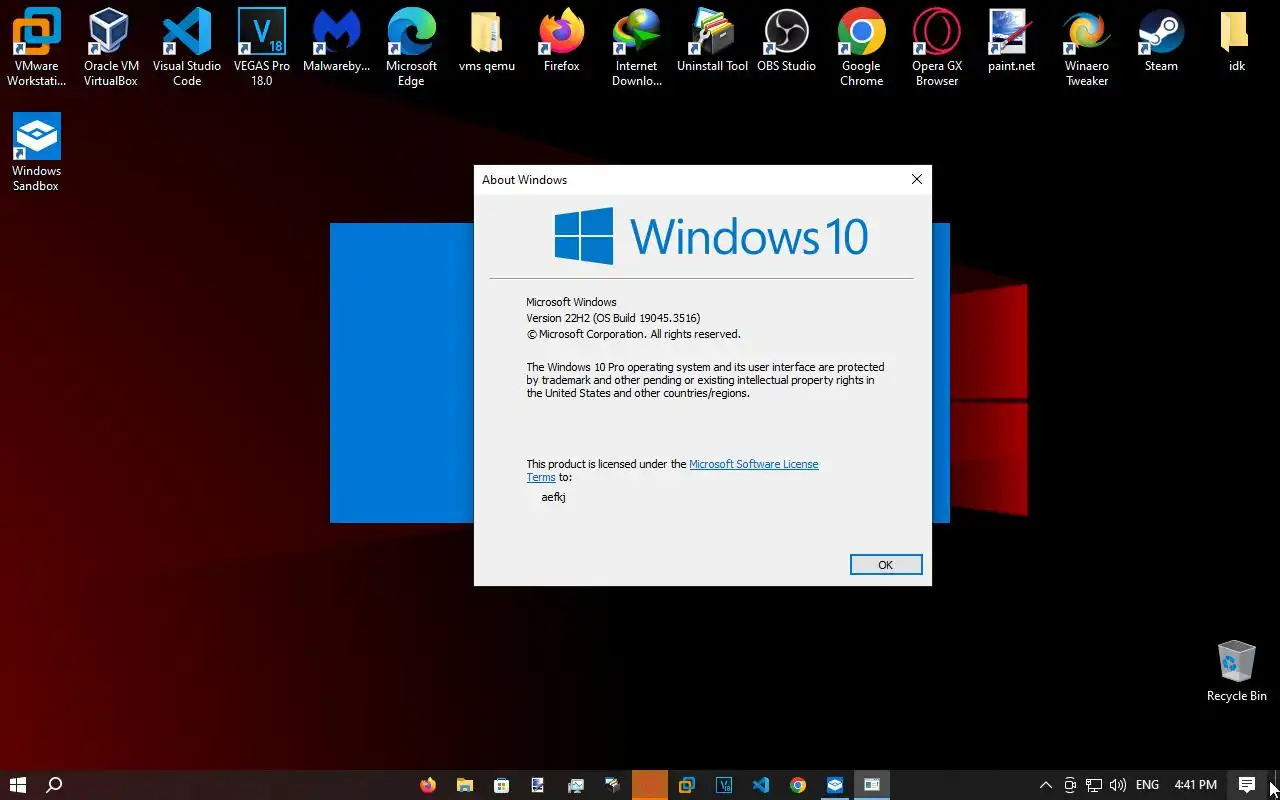The image size is (1280, 800).
Task: Select Internet Download Manager desktop icon
Action: pyautogui.click(x=637, y=47)
